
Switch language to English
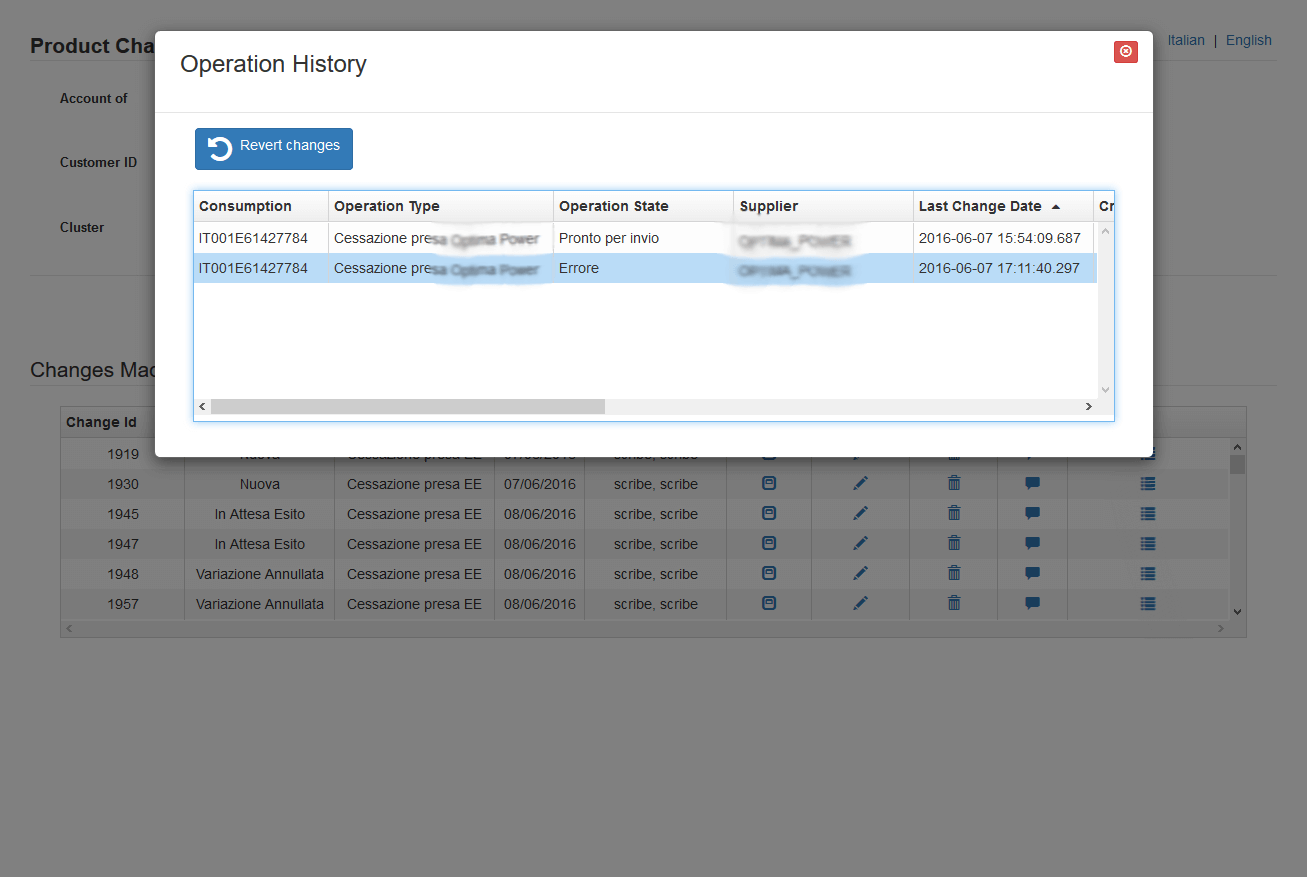pos(1249,41)
